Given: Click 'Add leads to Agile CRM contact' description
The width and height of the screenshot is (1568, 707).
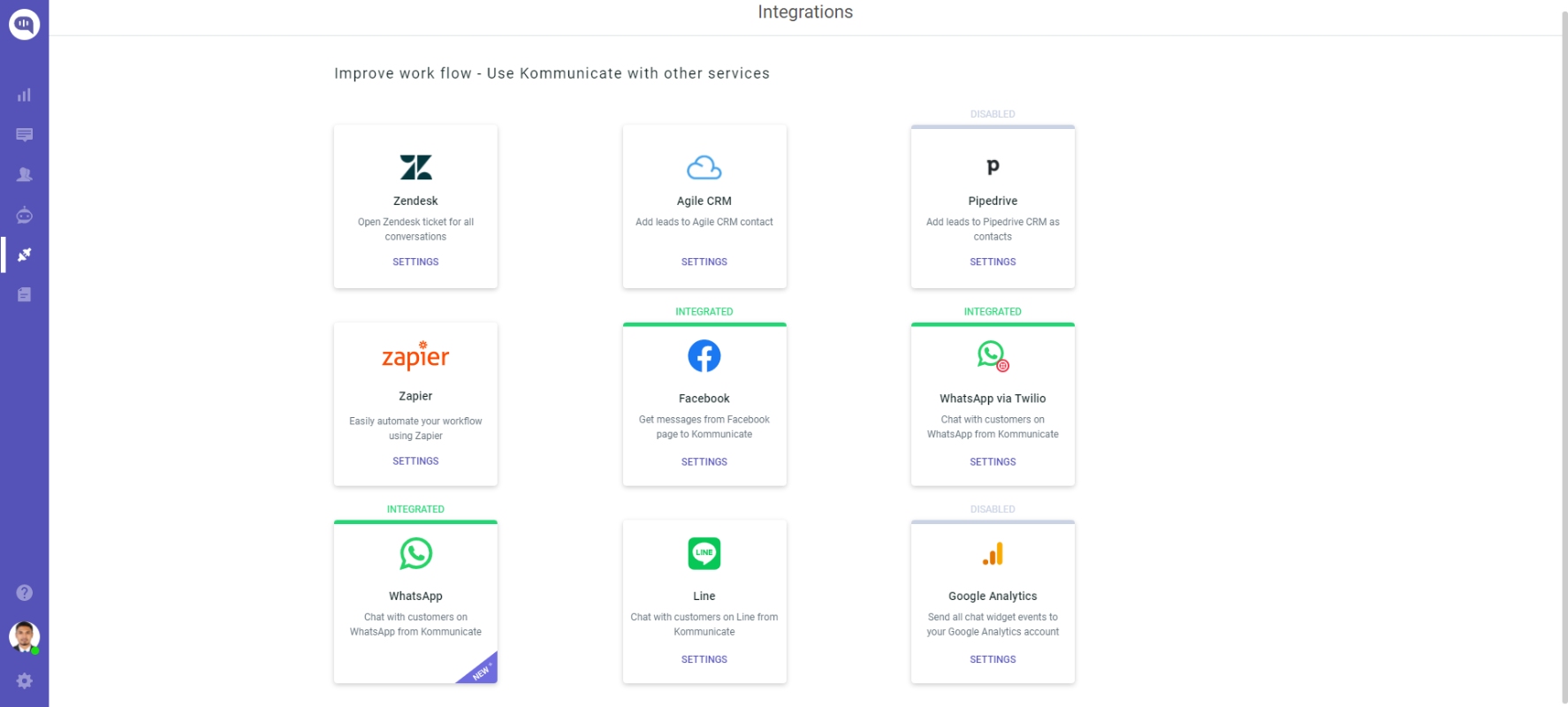Looking at the screenshot, I should click(x=704, y=222).
